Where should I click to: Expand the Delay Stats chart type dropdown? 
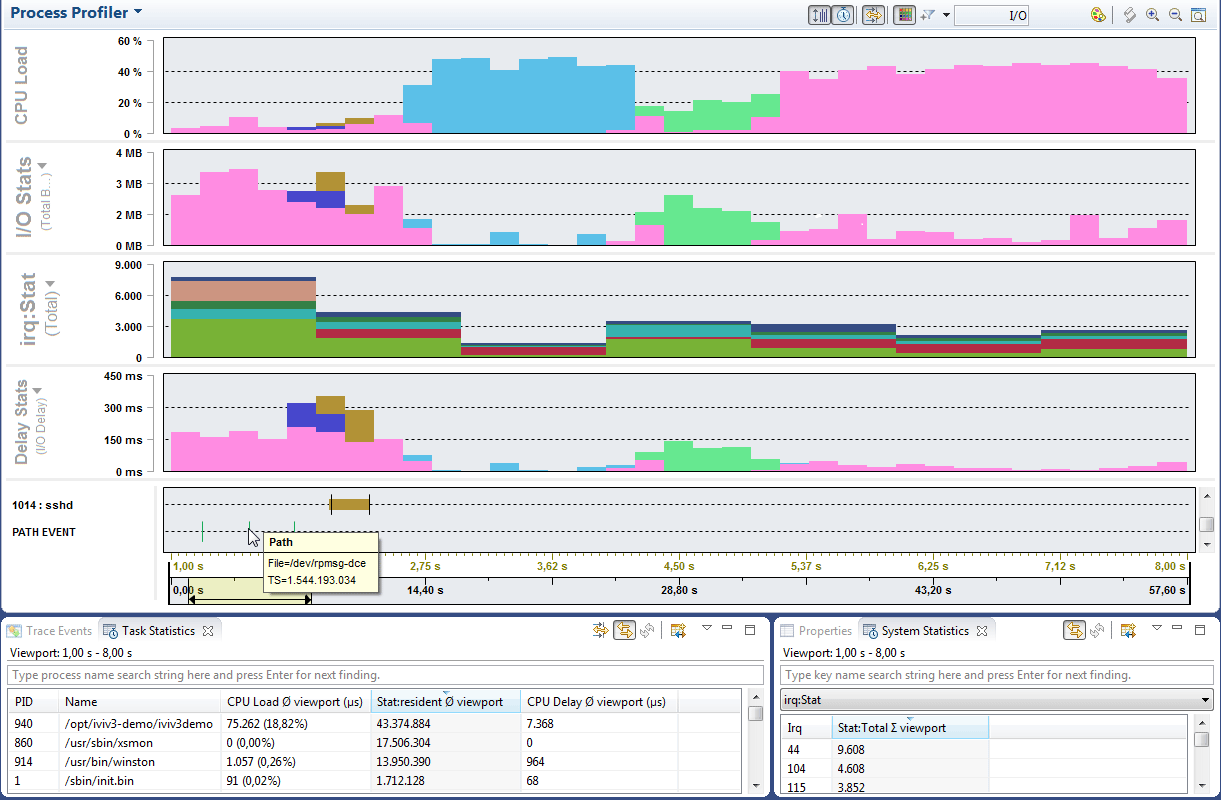click(37, 391)
